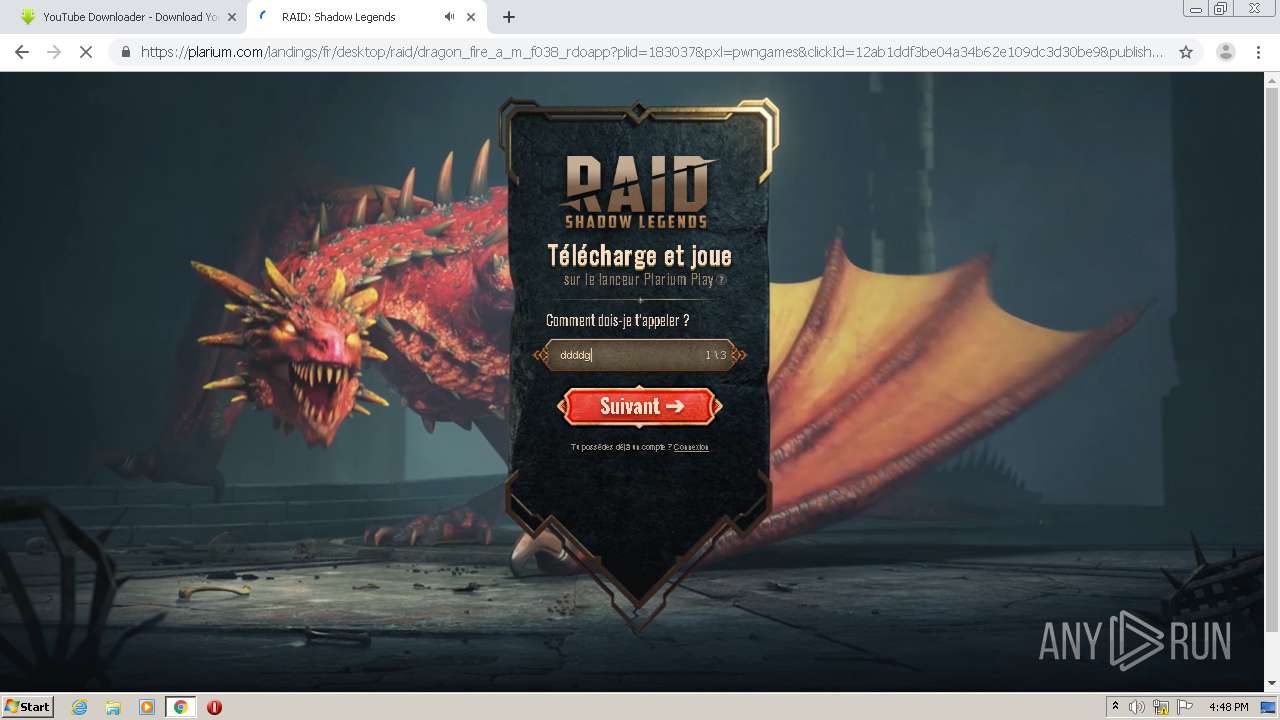Image resolution: width=1280 pixels, height=720 pixels.
Task: Open the media player taskbar icon
Action: tap(147, 707)
